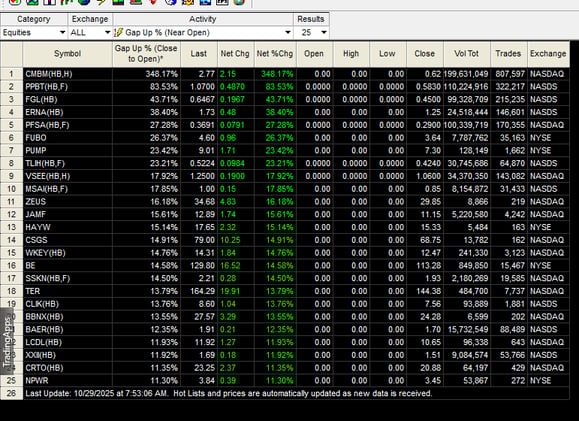Click the High column header

click(x=351, y=54)
